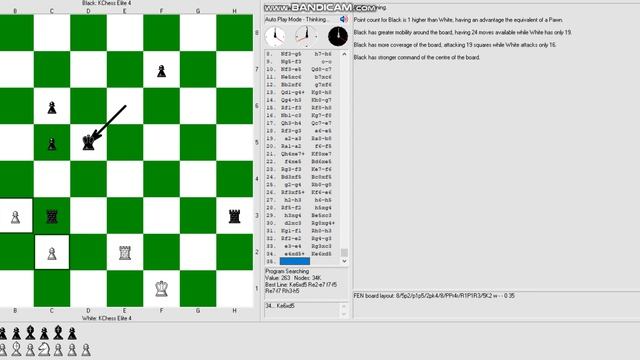Click White's analog clock face
The image size is (640, 360).
(276, 36)
